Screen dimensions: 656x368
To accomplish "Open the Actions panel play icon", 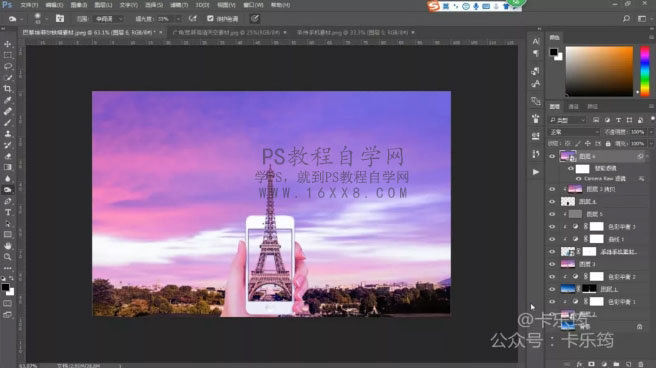I will click(536, 172).
